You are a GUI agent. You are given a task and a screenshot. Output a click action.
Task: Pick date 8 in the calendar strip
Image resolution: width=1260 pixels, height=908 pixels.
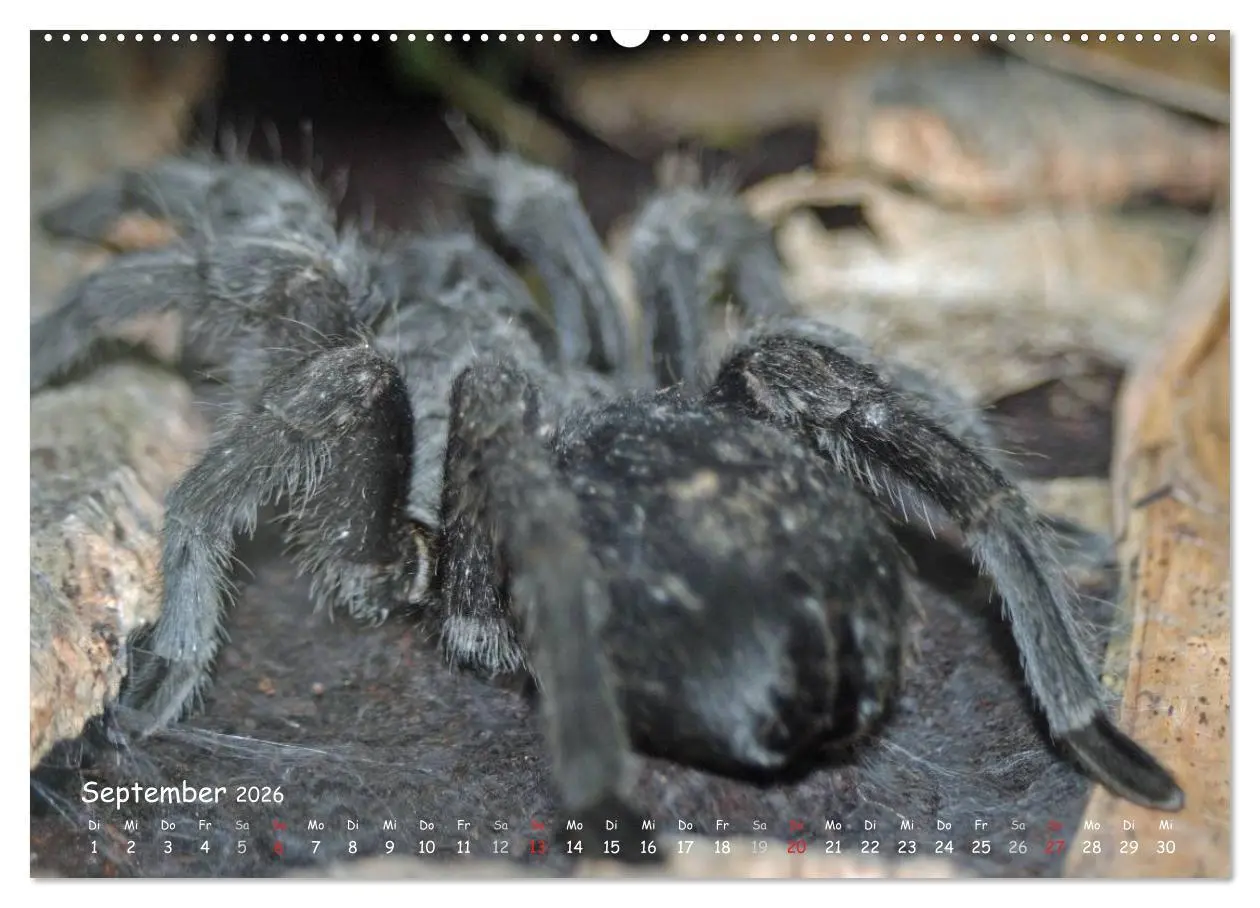coord(353,847)
